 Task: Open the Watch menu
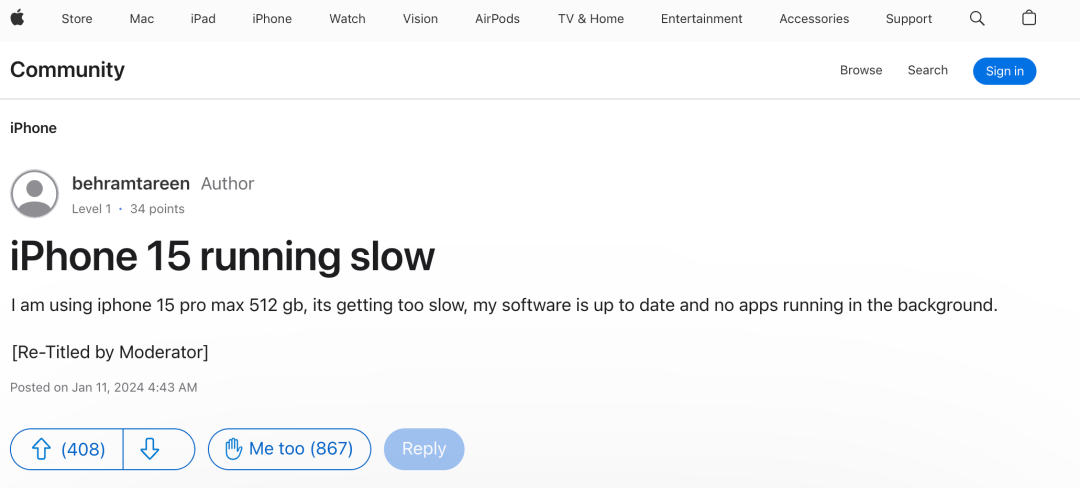347,19
